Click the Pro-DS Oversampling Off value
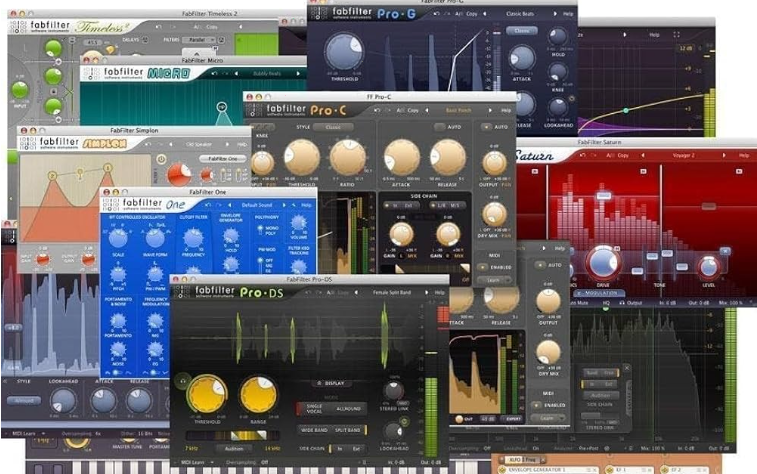The image size is (757, 474). click(x=265, y=462)
